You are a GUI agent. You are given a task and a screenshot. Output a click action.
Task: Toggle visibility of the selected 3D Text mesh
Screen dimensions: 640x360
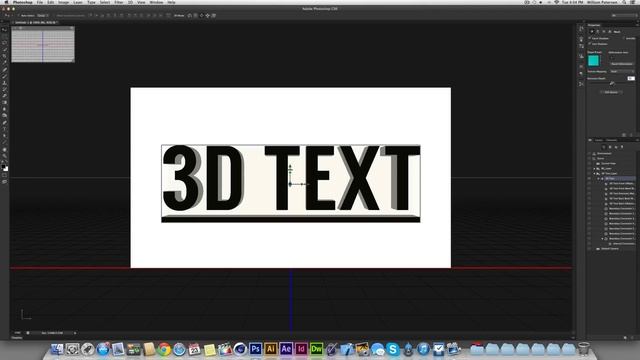click(589, 178)
